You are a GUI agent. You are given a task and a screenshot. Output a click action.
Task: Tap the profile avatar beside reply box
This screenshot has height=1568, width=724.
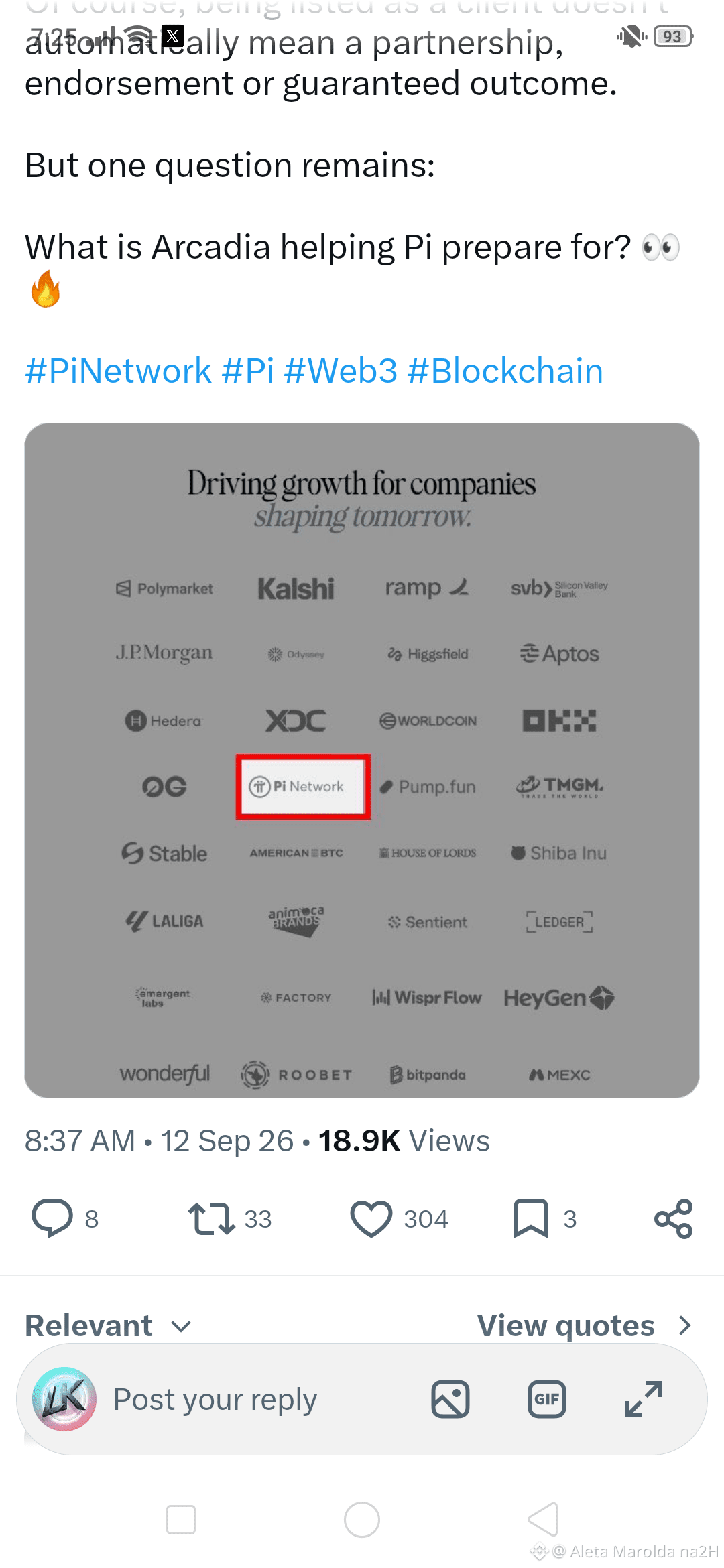tap(64, 1399)
